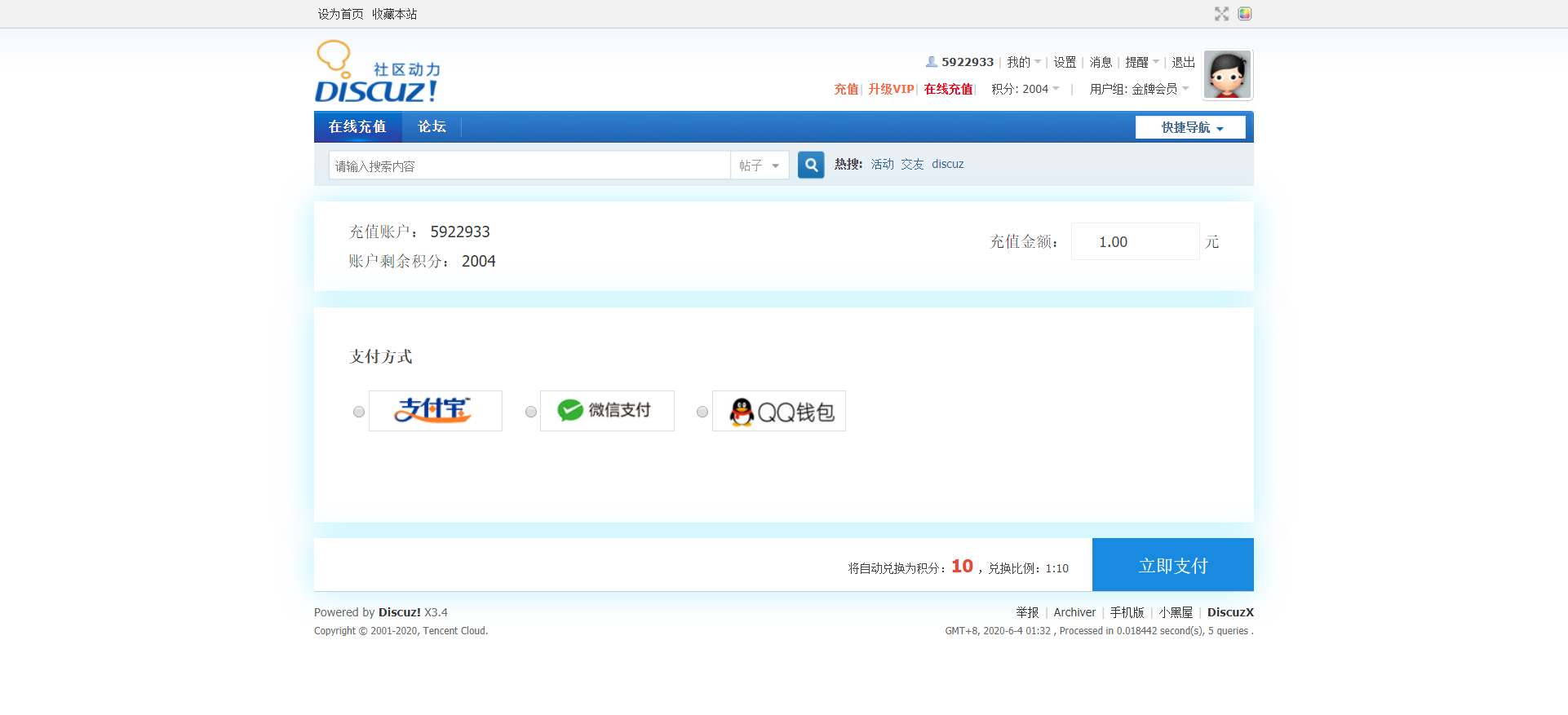This screenshot has height=715, width=1568.
Task: Open the 在线充值 navigation tab
Action: 358,126
